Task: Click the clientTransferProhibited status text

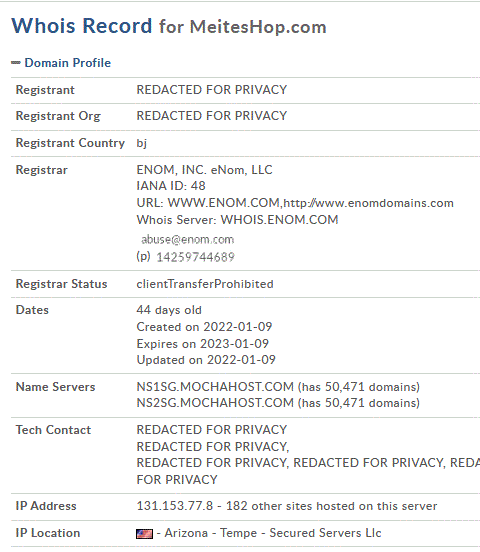Action: (x=205, y=284)
